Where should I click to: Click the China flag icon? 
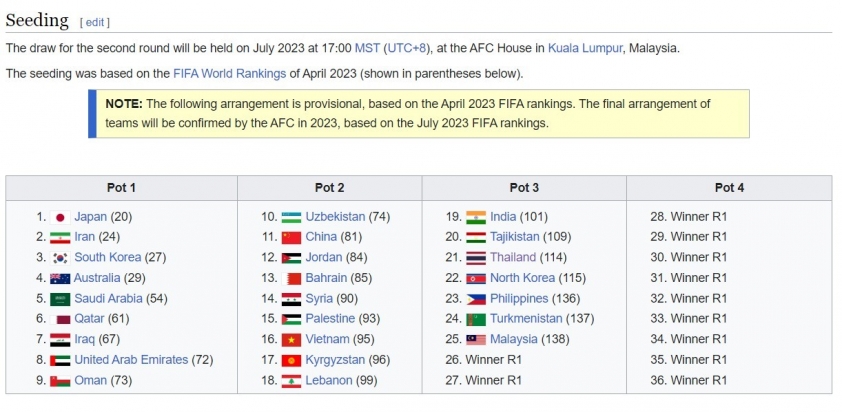coord(291,238)
